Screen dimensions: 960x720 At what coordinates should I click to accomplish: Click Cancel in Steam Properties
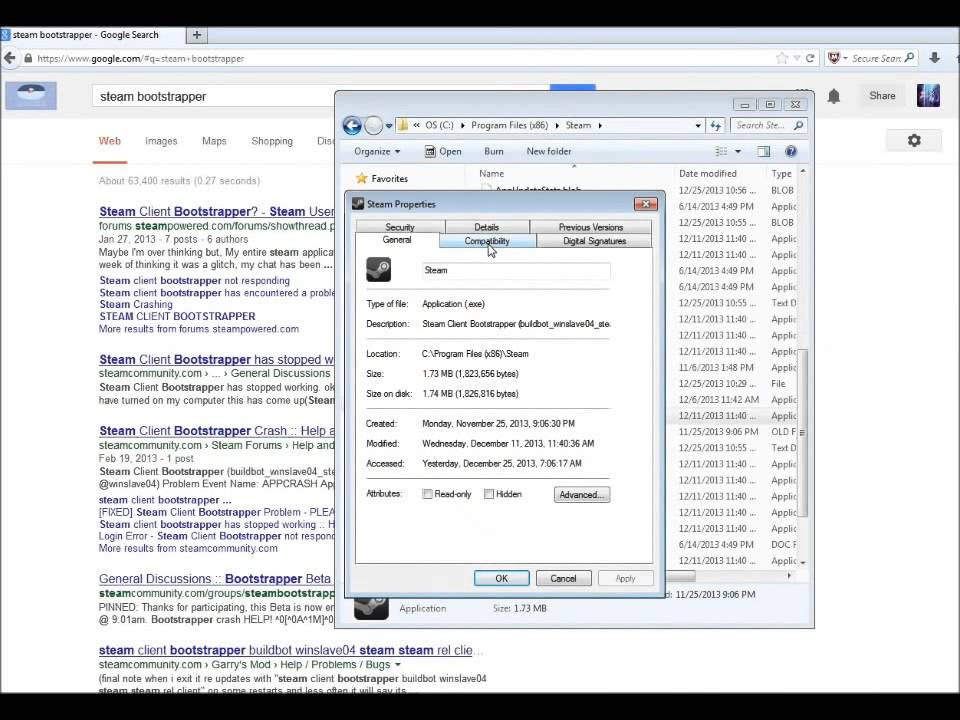[563, 579]
